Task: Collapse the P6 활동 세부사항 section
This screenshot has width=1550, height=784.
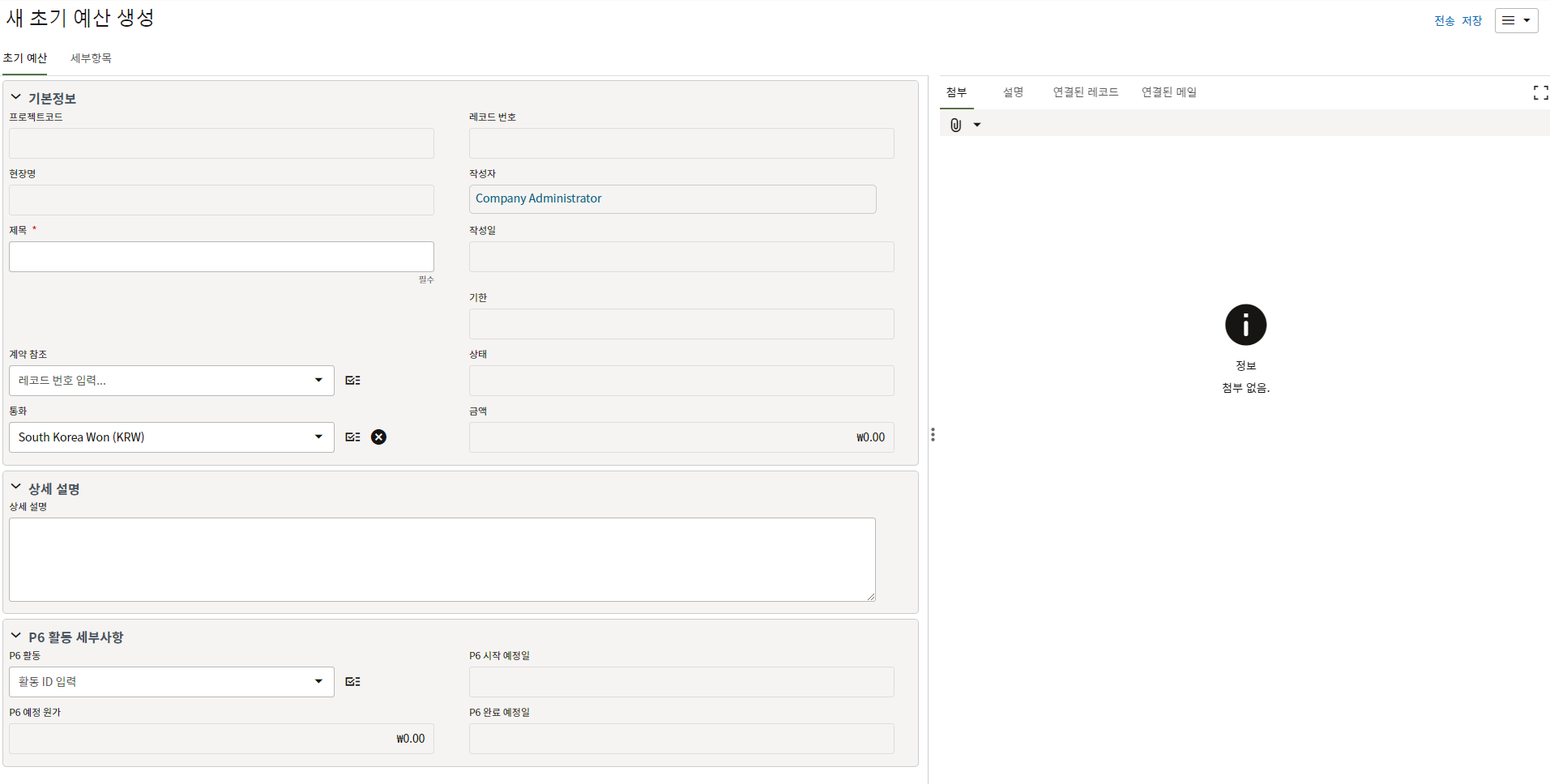Action: 15,636
